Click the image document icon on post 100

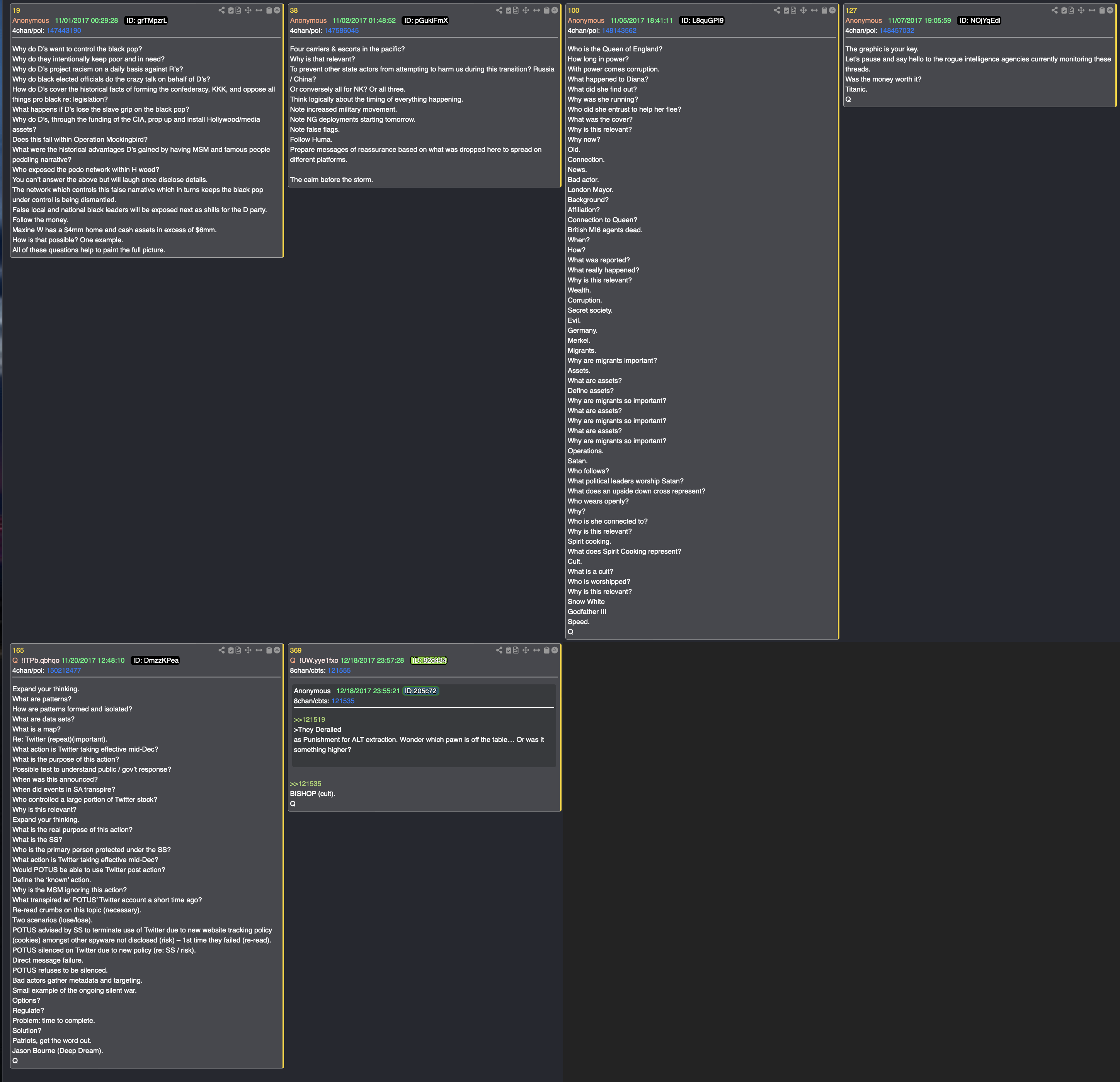click(x=794, y=10)
